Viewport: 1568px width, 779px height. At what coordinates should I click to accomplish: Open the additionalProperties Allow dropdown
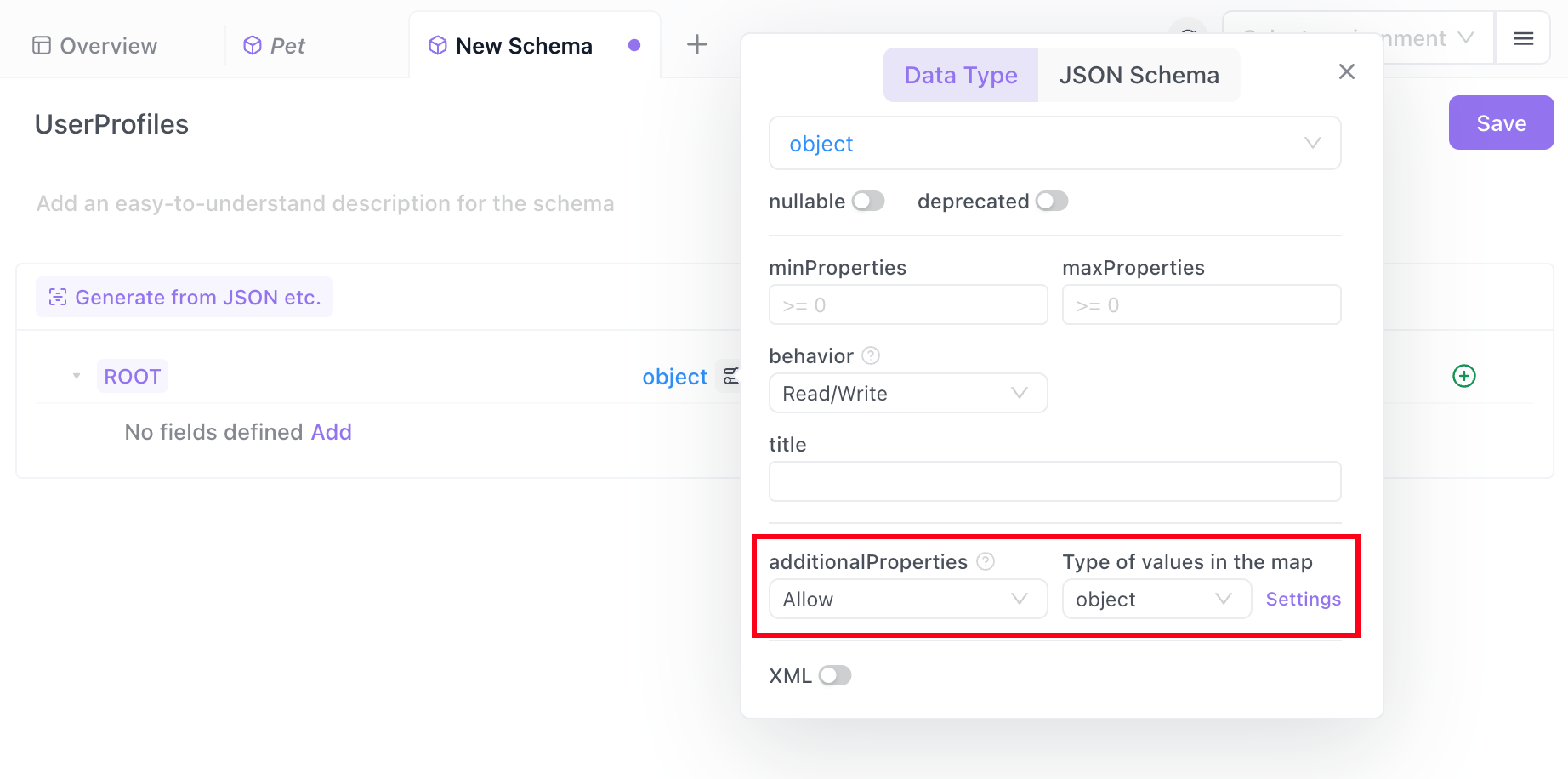908,599
